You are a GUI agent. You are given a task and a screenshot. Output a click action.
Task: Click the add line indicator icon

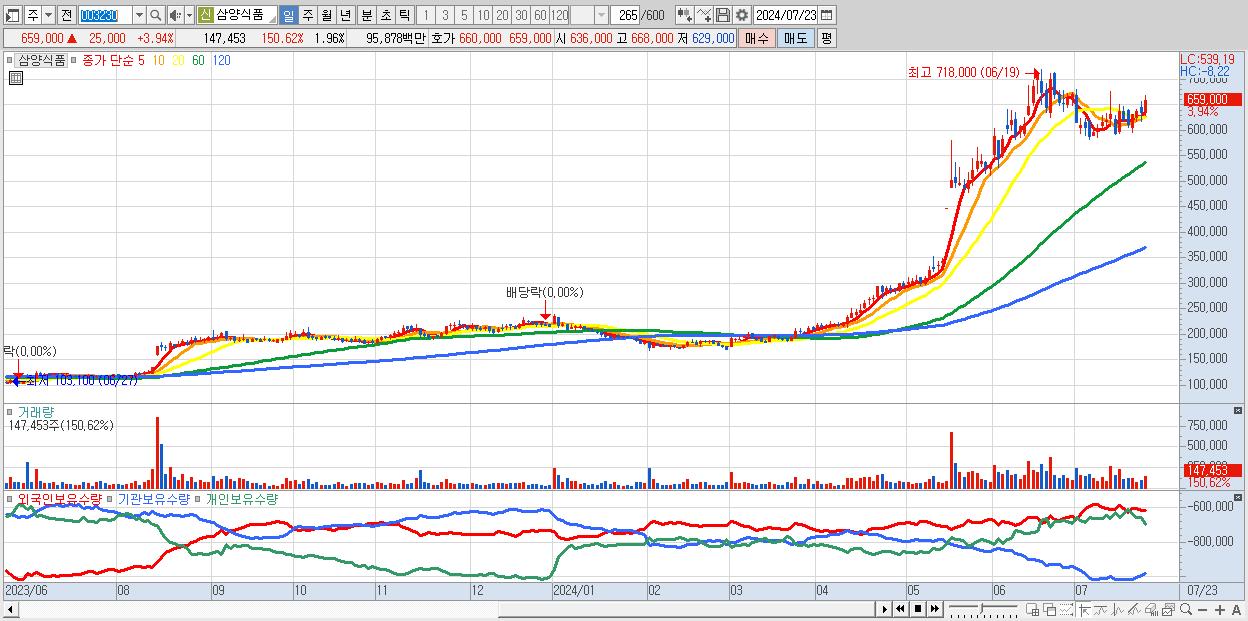[704, 15]
